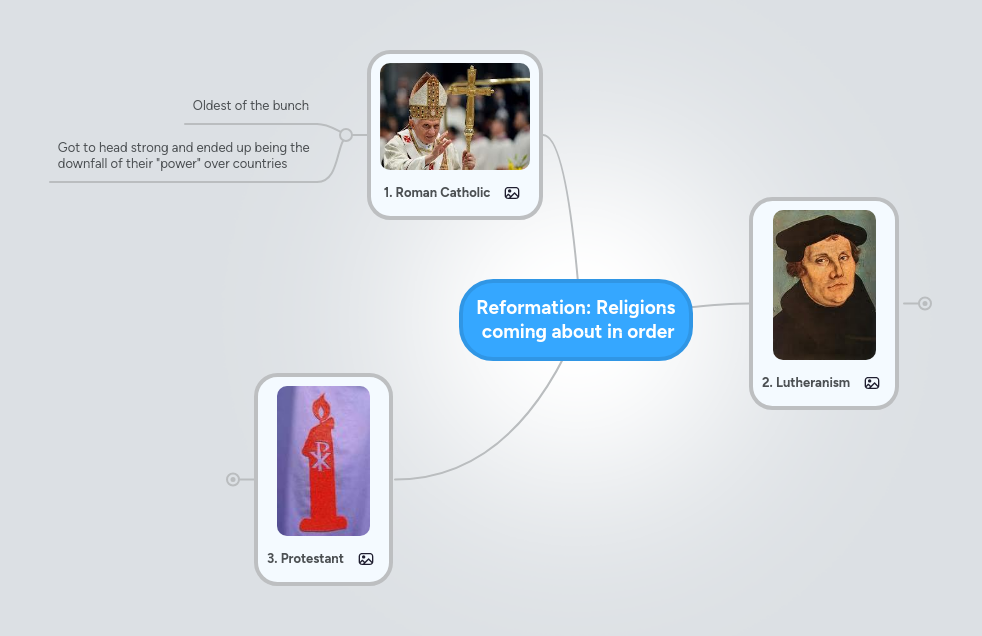Viewport: 982px width, 636px height.
Task: Select the '1. Roman Catholic' node label
Action: (x=437, y=192)
